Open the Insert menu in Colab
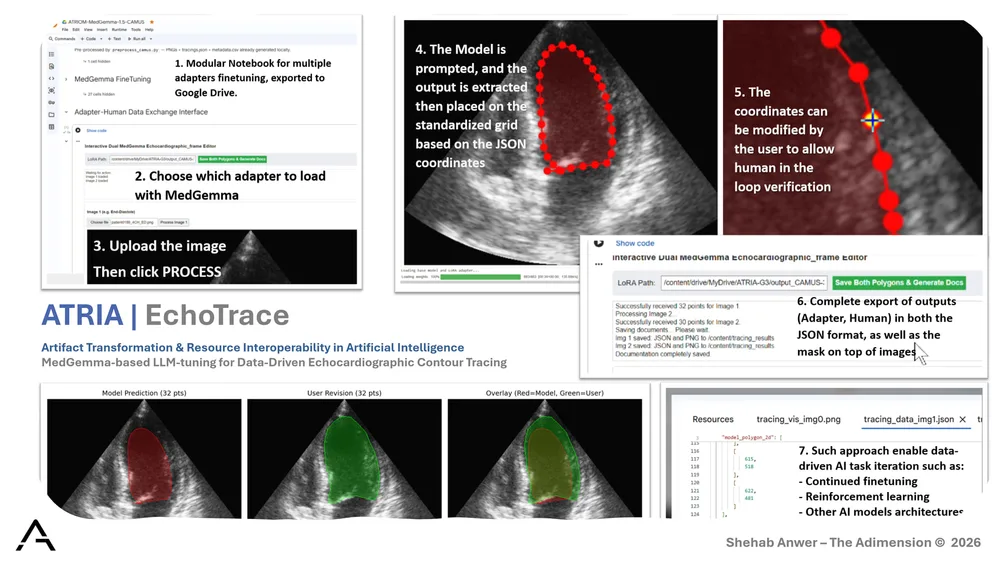Image resolution: width=1000 pixels, height=563 pixels. 102,30
